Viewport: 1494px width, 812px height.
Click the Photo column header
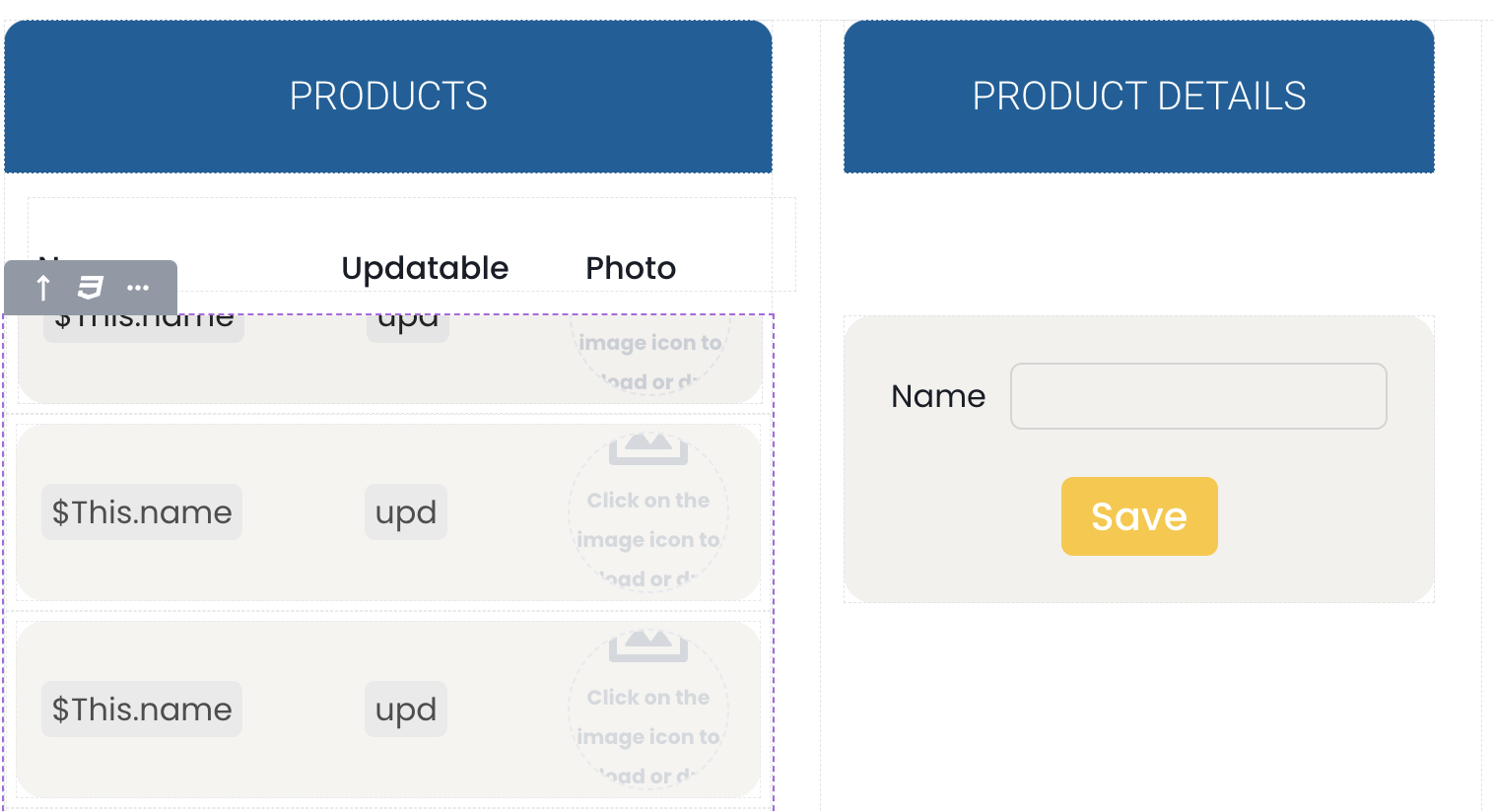631,268
